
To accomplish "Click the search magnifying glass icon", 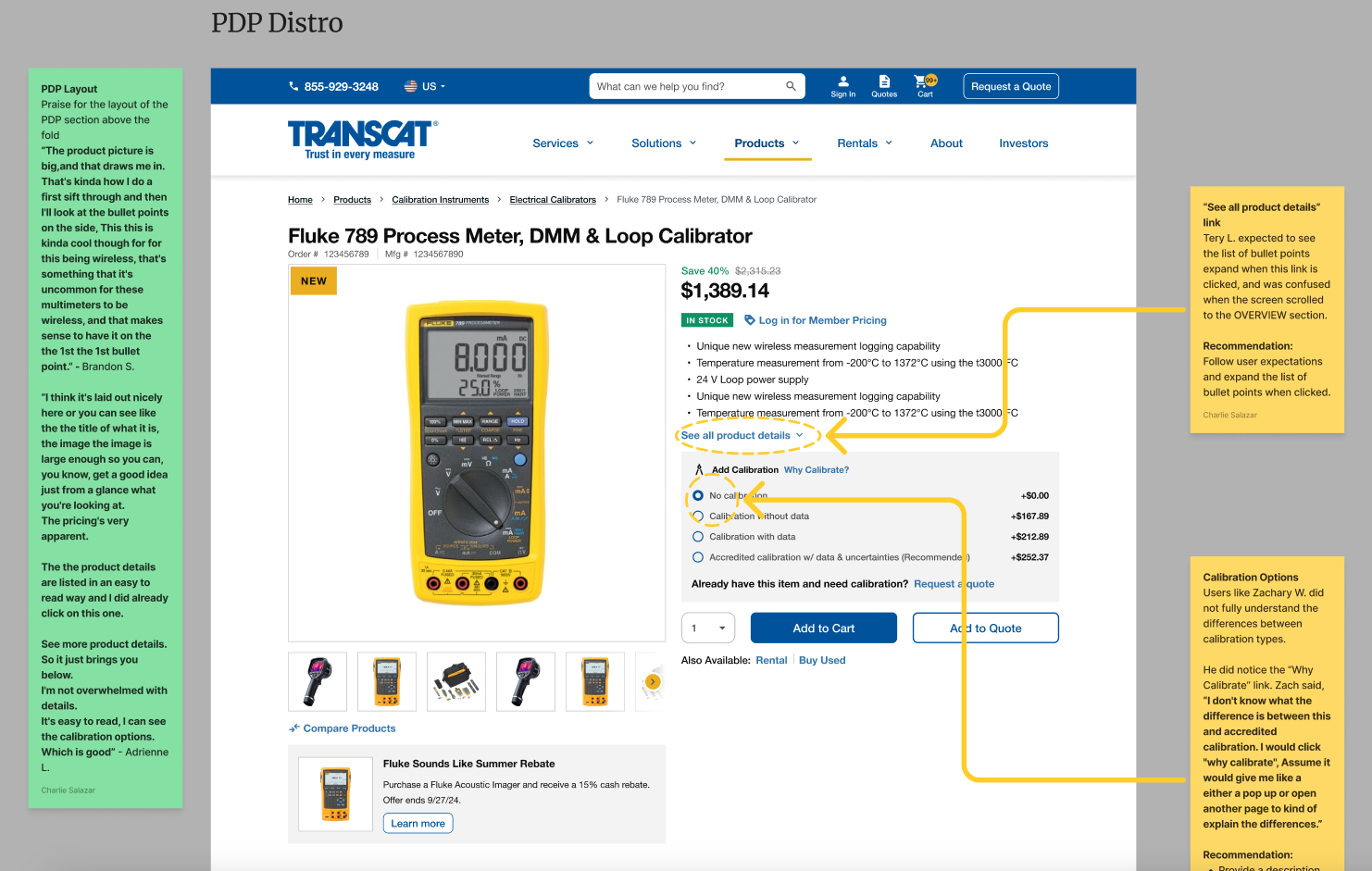I will click(790, 86).
